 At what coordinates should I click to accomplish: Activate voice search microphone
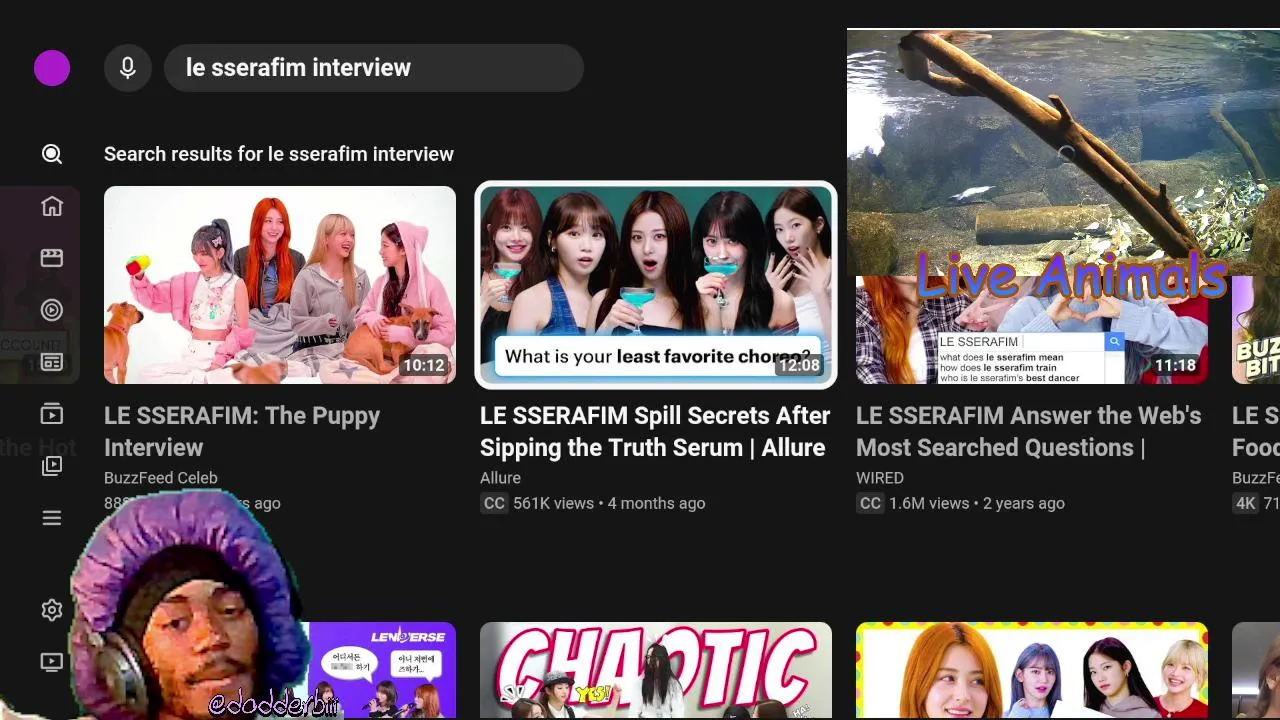(128, 68)
